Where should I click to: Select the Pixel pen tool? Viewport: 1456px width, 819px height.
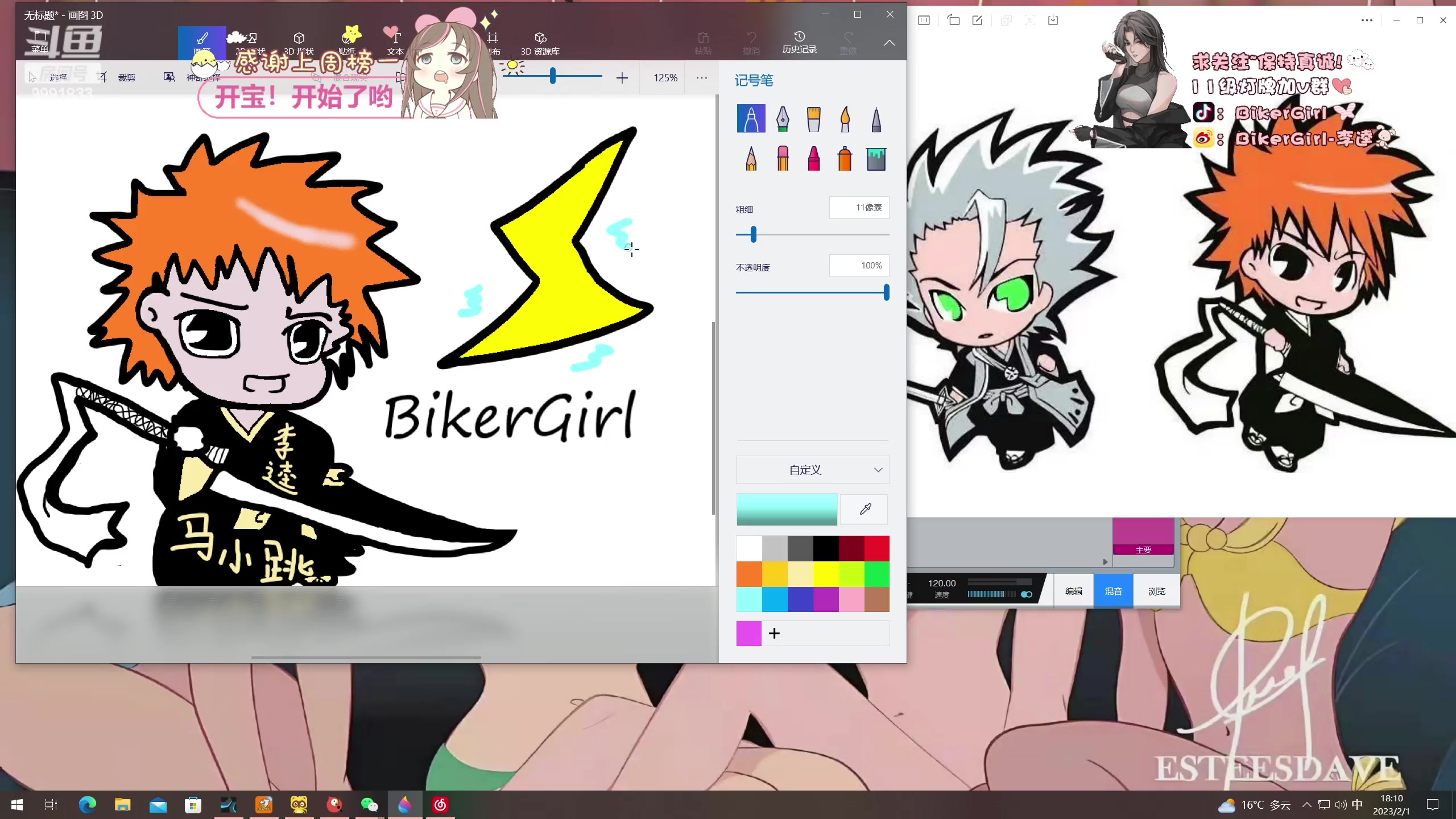(876, 118)
